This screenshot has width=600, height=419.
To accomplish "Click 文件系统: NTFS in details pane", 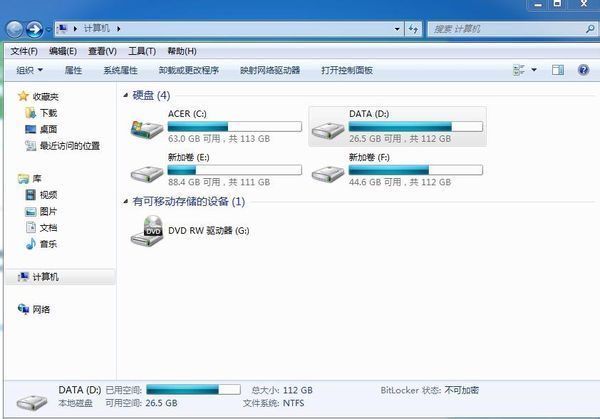I will pos(274,403).
